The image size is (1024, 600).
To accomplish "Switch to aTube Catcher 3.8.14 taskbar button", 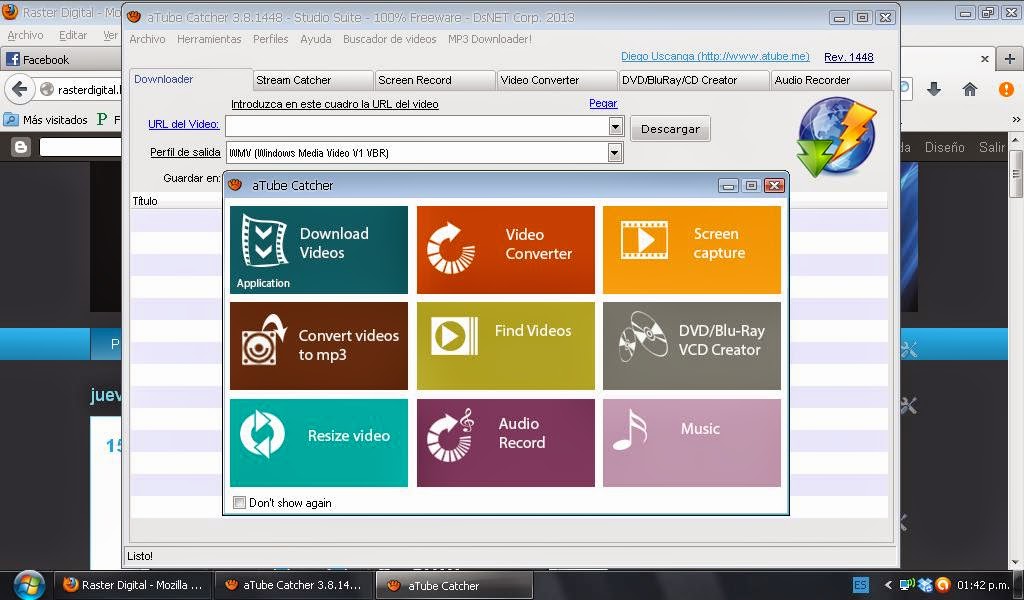I will point(293,585).
